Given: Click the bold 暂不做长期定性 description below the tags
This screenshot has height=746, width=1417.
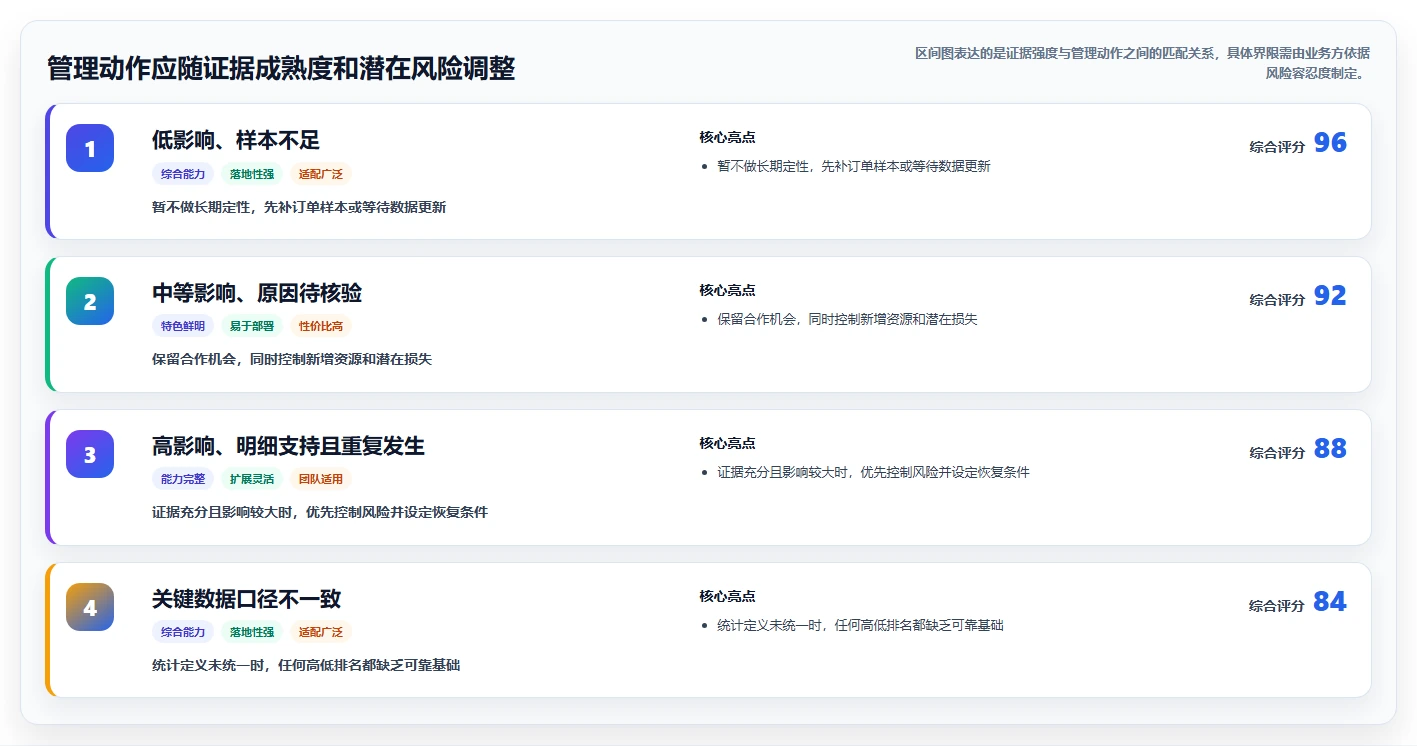Looking at the screenshot, I should pyautogui.click(x=299, y=207).
